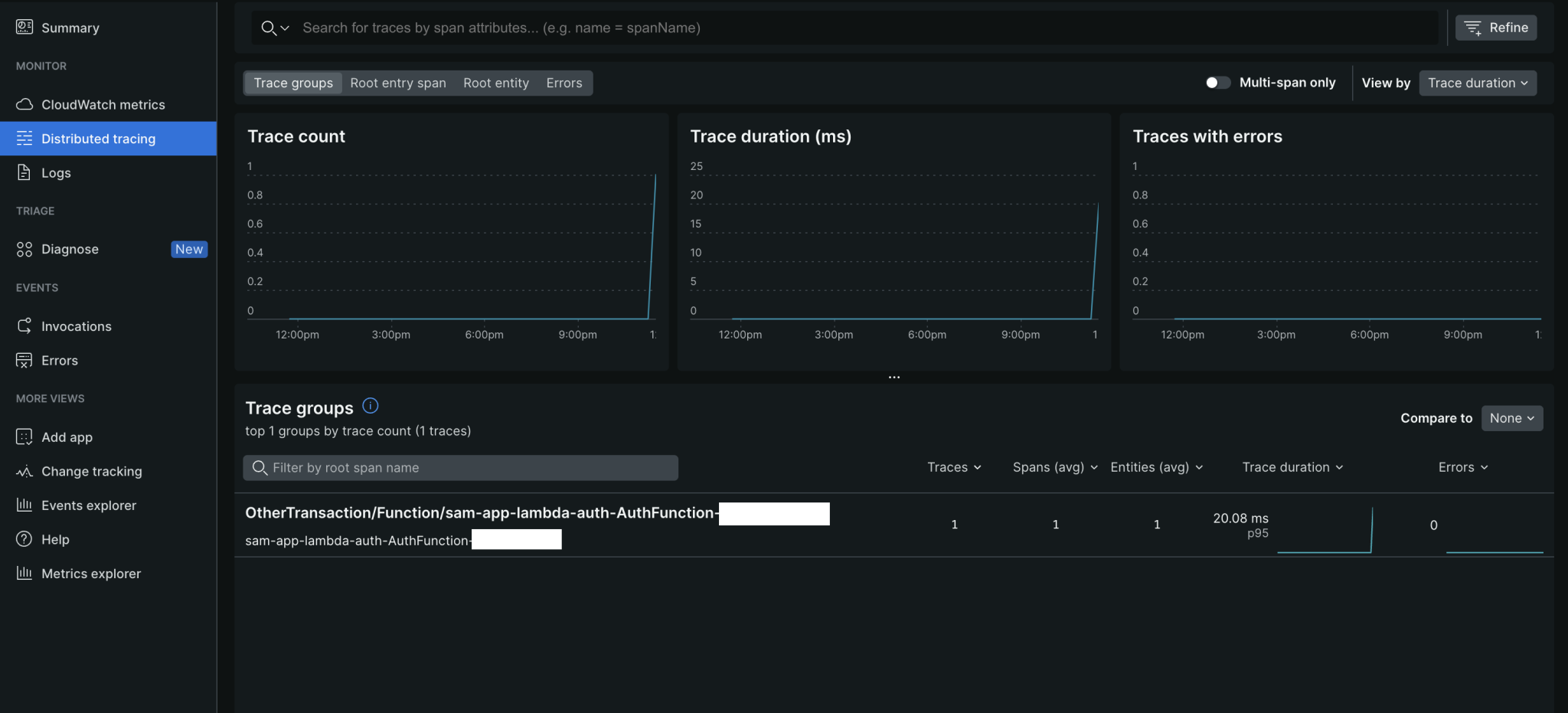Select the Change tracking sidebar icon
This screenshot has width=1568, height=713.
click(x=24, y=471)
